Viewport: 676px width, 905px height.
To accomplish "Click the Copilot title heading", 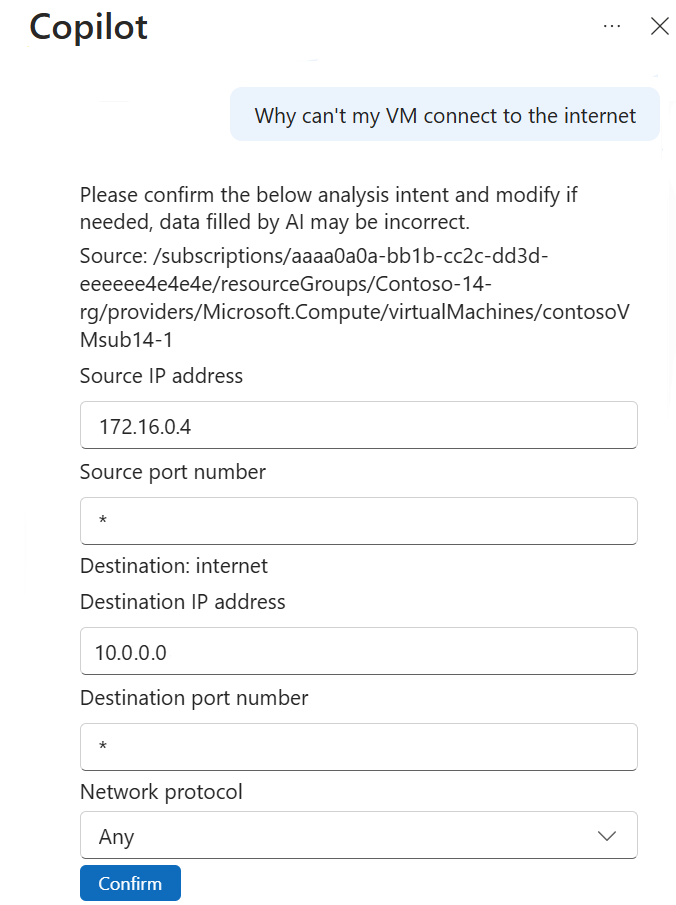I will 89,26.
